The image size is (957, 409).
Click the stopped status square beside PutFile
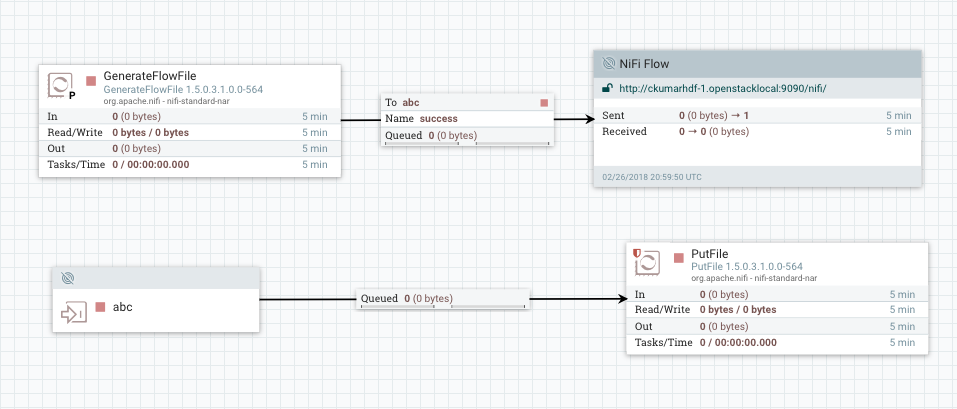(679, 258)
